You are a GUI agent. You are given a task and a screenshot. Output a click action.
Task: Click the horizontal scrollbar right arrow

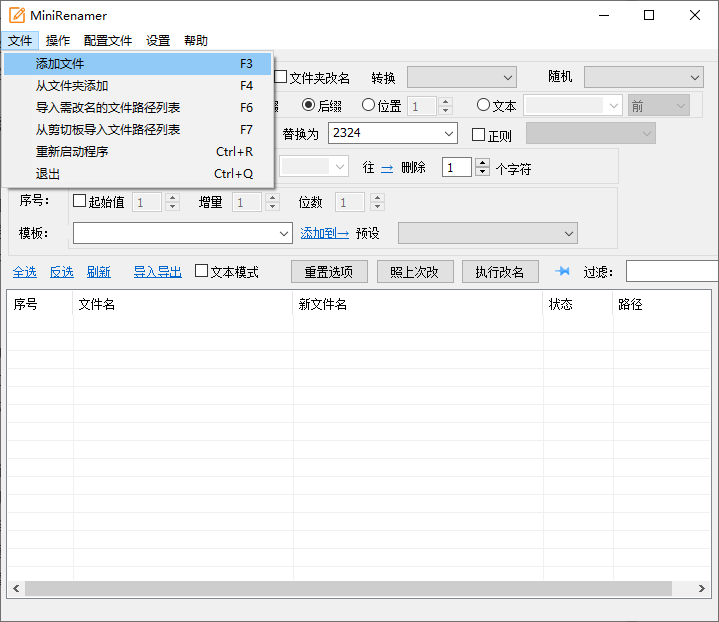pyautogui.click(x=702, y=589)
